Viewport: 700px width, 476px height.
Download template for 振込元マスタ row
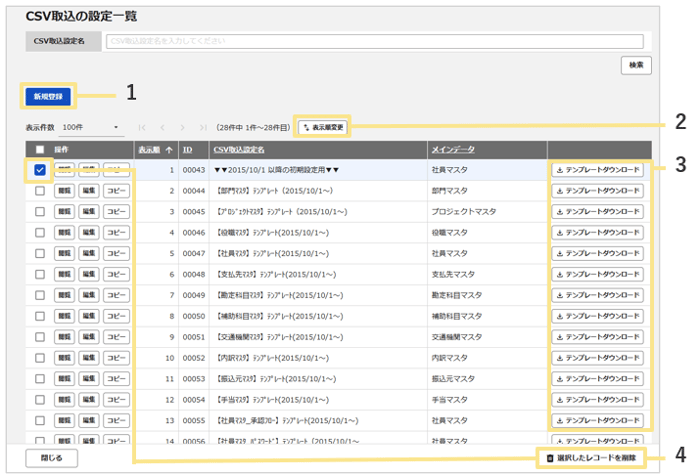point(597,379)
